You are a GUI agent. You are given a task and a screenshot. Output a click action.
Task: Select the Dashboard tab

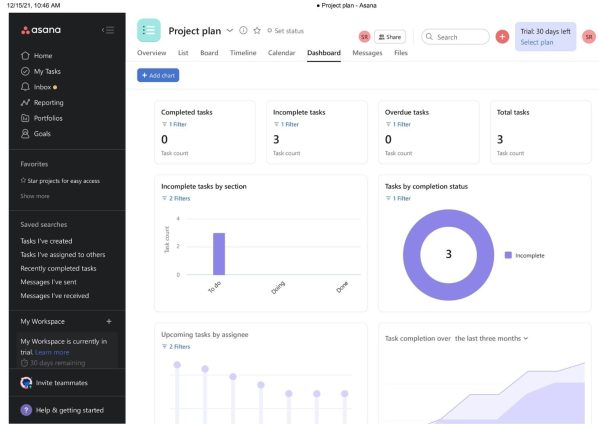click(x=324, y=53)
